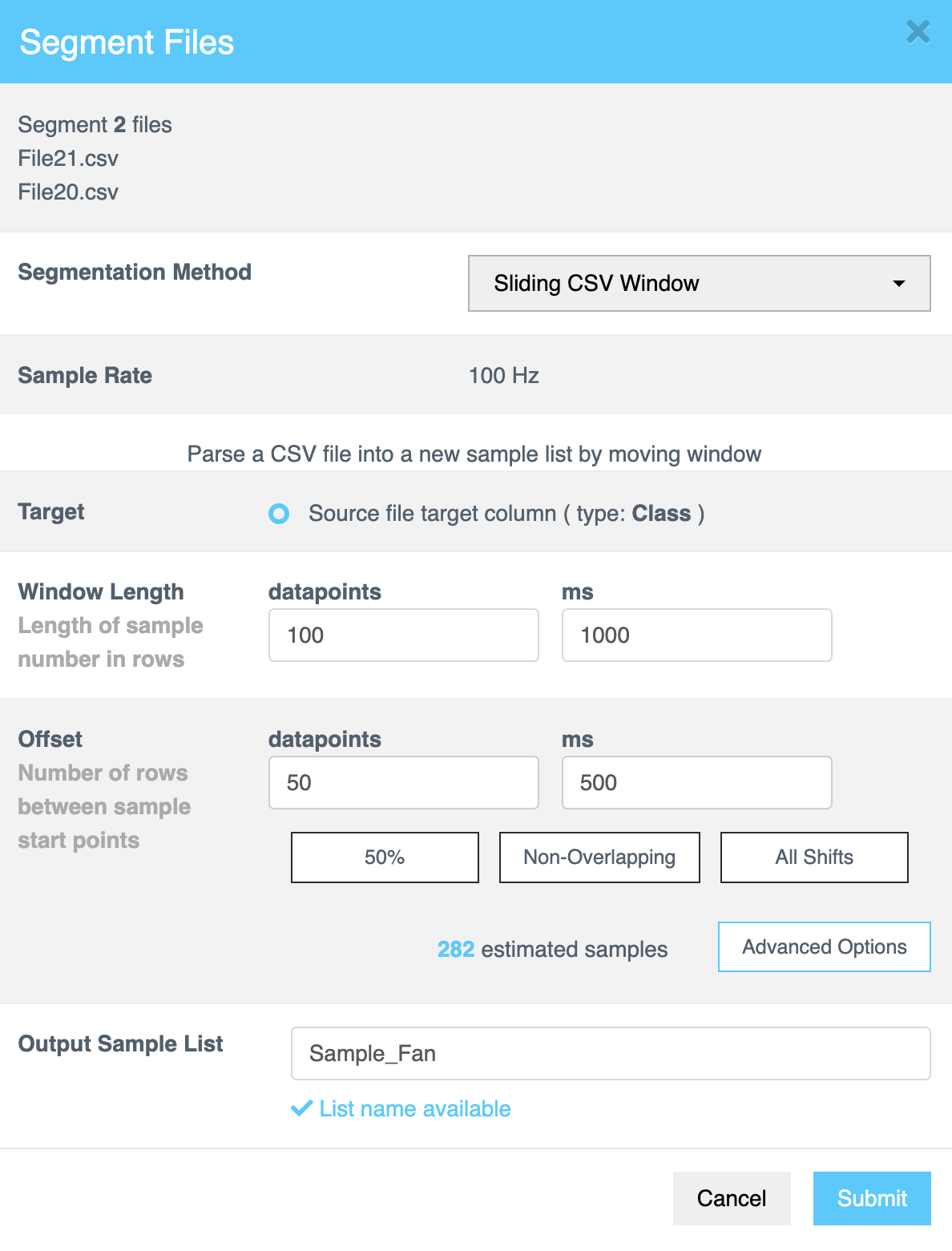Click the Offset ms field showing 500
Viewport: 952px width, 1251px height.
click(x=696, y=782)
